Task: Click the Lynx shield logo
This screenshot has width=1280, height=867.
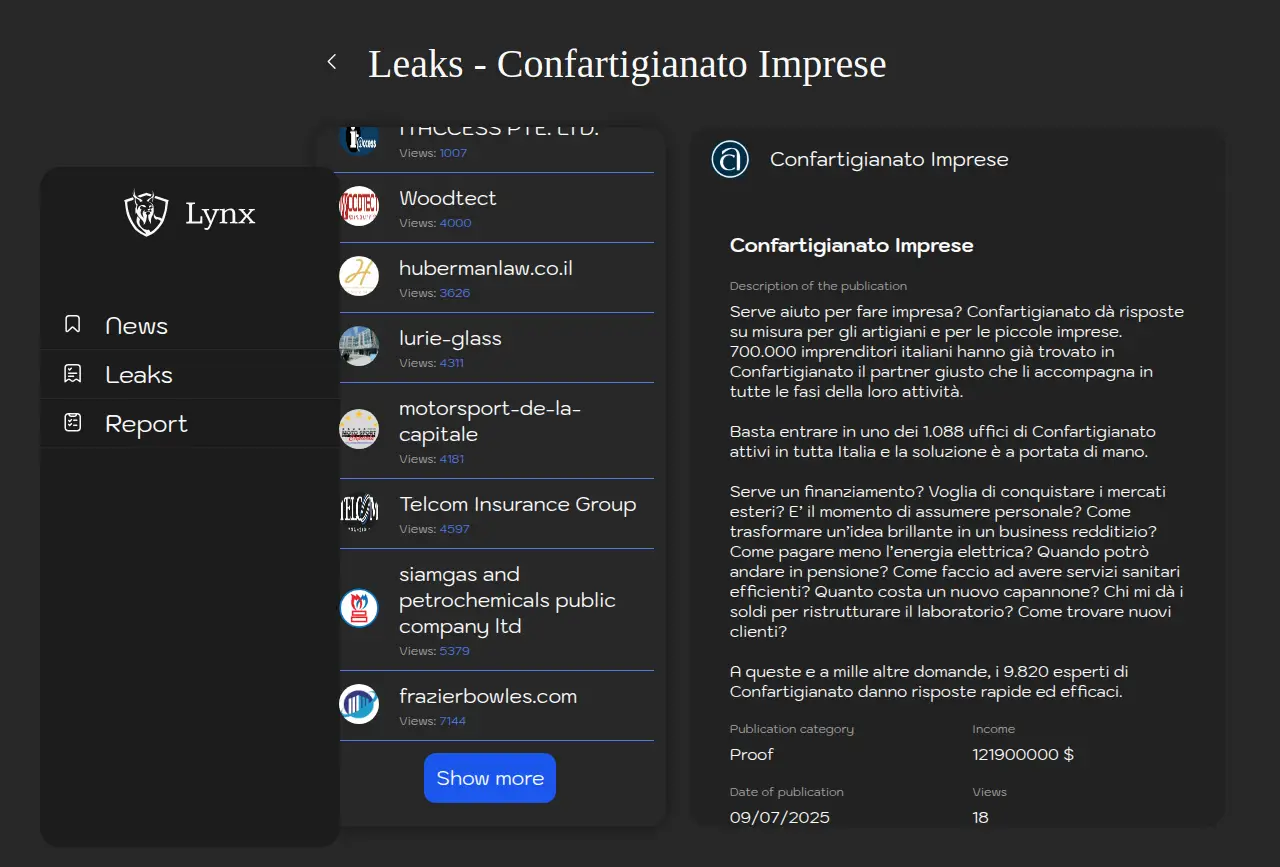Action: tap(146, 213)
